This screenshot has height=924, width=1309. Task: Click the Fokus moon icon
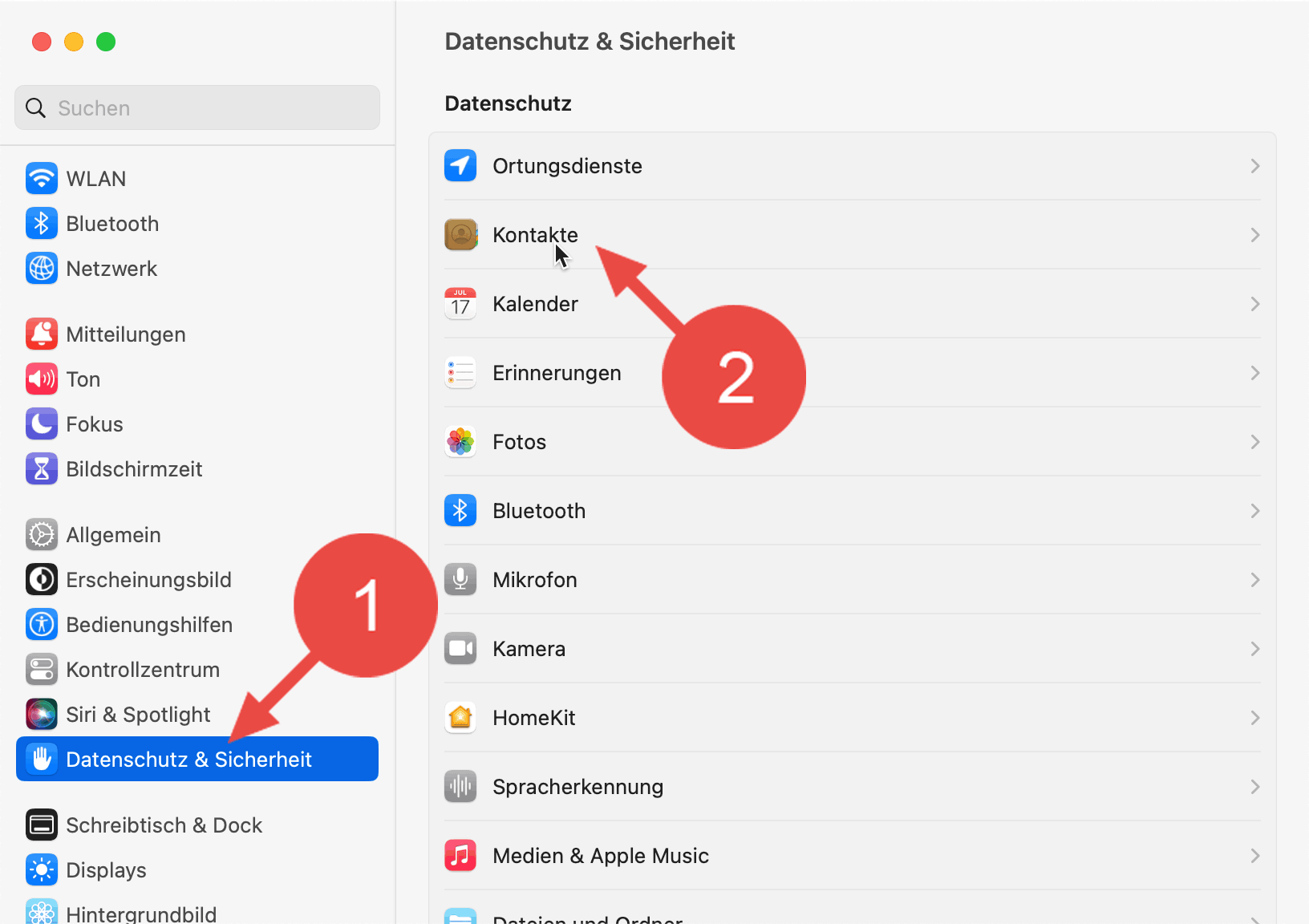(x=42, y=424)
